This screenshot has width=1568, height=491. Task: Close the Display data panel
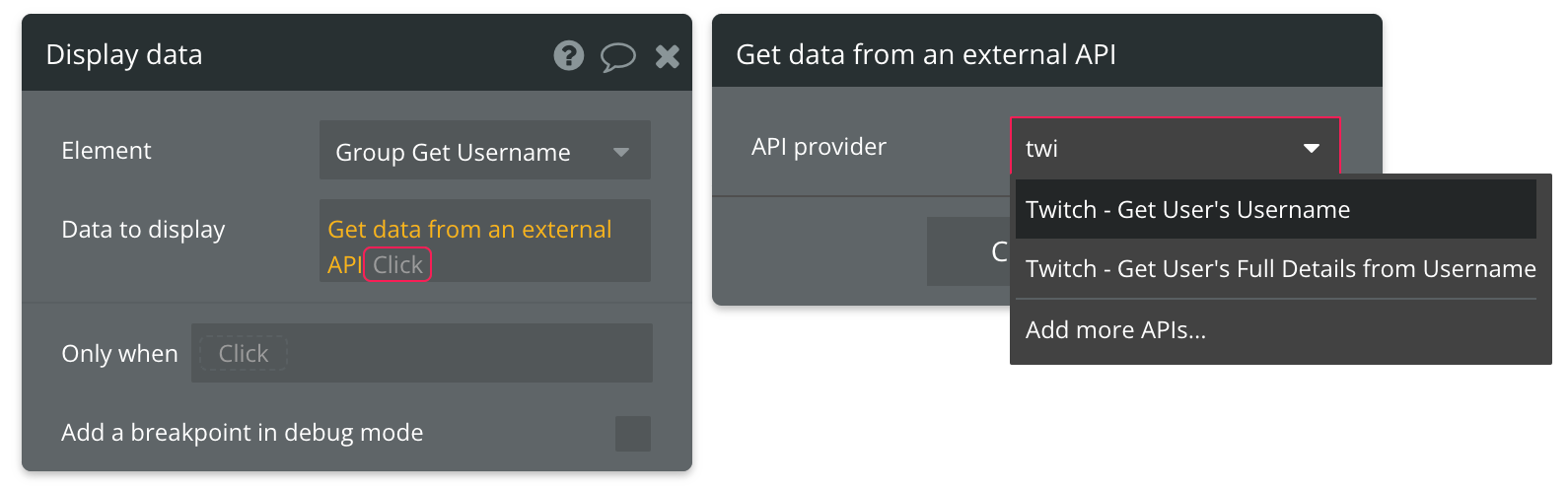click(x=668, y=56)
